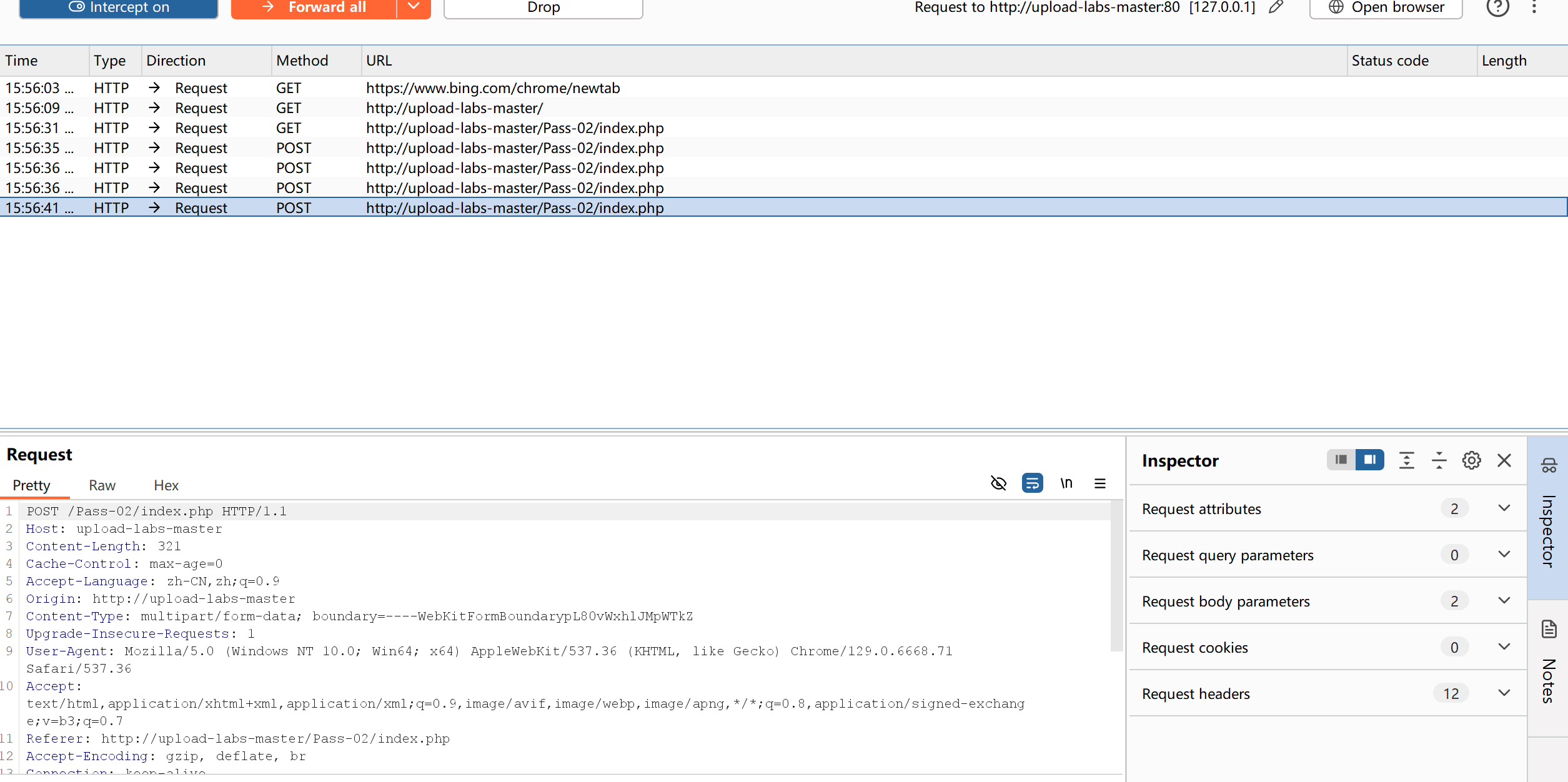This screenshot has height=782, width=1568.
Task: Click the Inspector settings gear icon
Action: coord(1471,460)
